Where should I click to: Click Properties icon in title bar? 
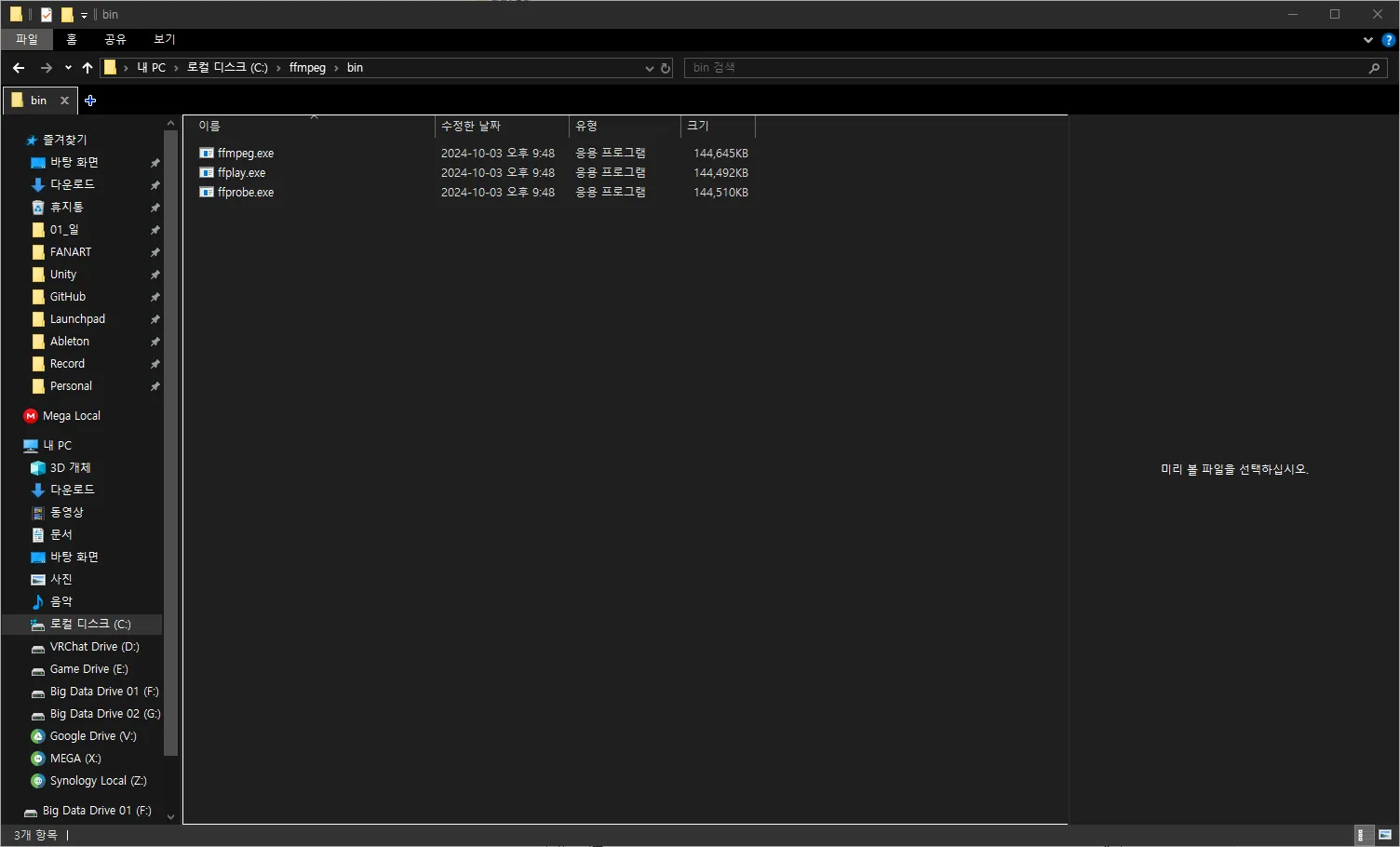[47, 14]
